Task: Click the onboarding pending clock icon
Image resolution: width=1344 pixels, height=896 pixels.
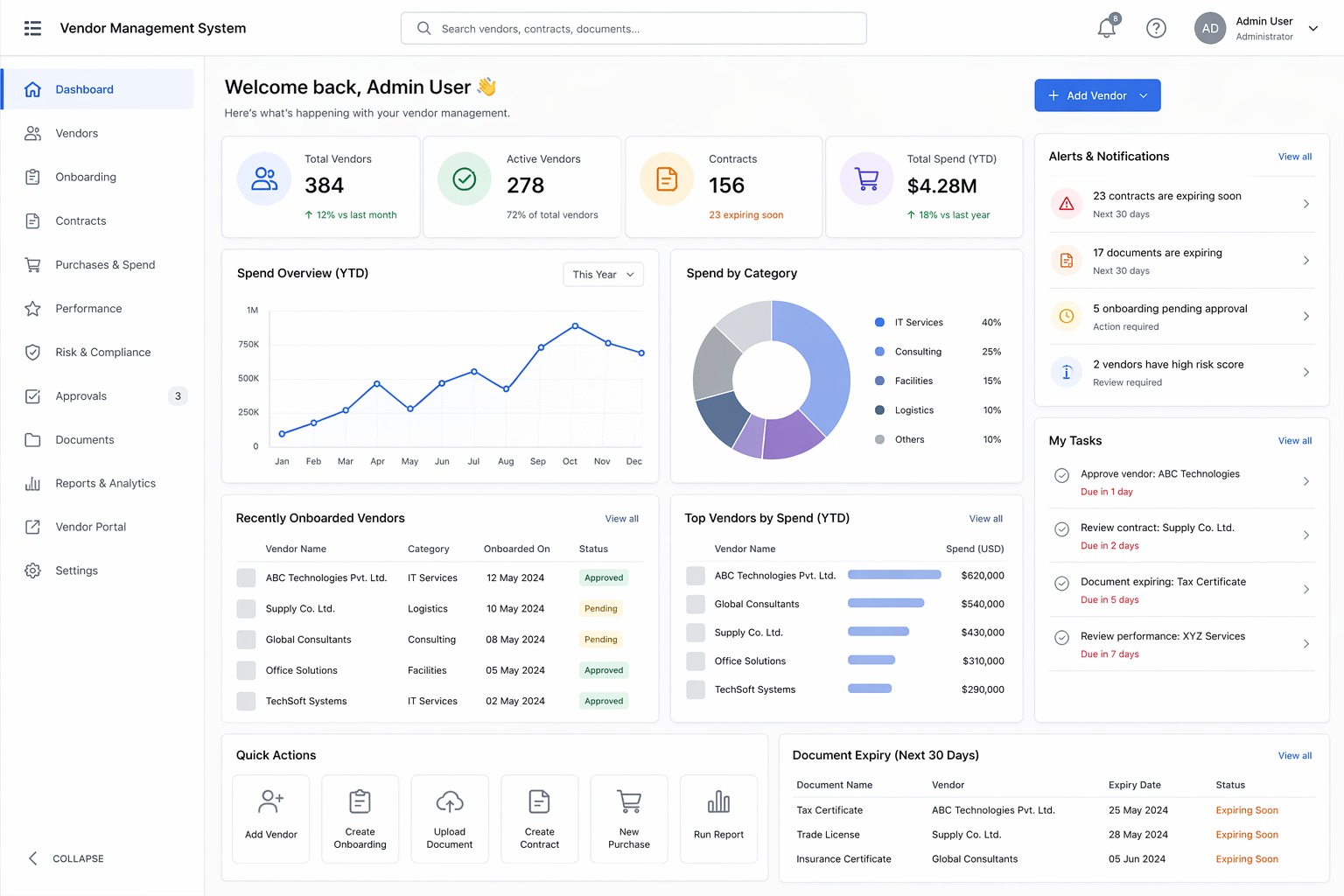Action: 1067,316
